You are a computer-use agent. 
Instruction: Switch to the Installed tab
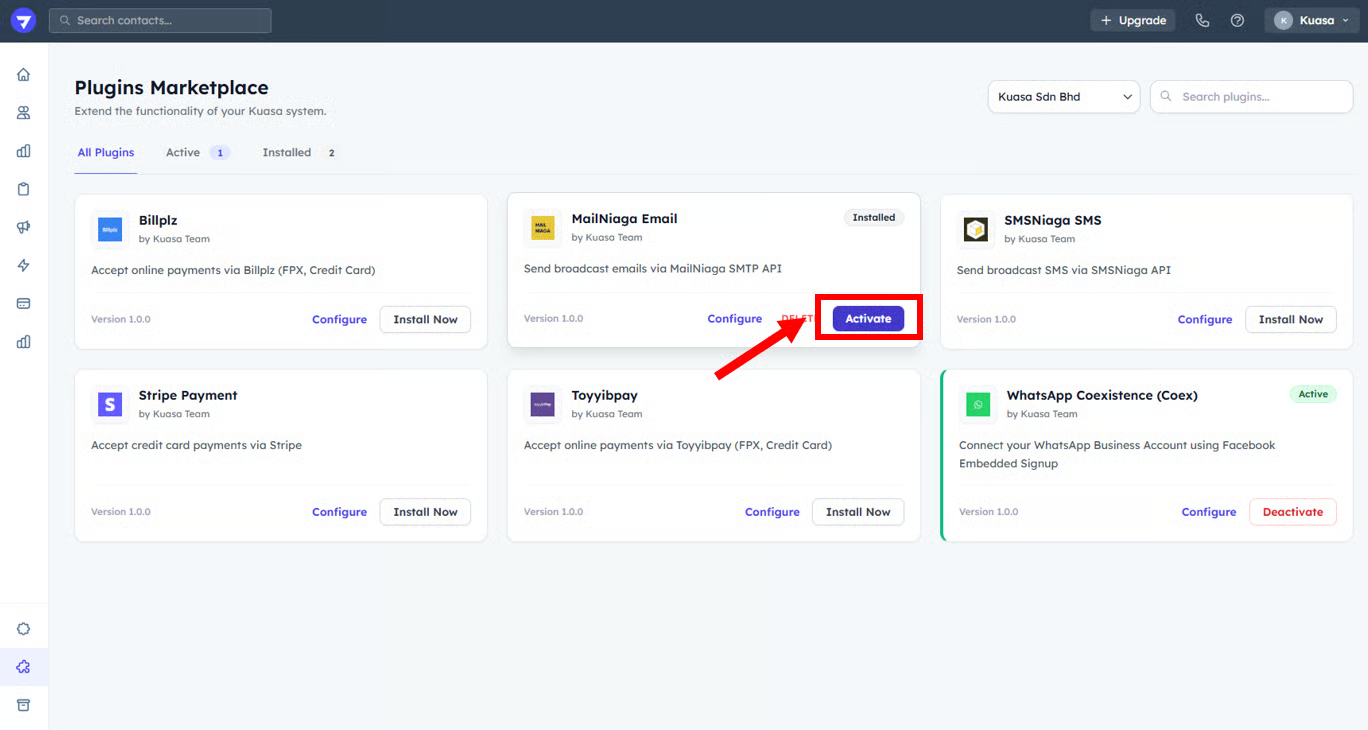coord(287,153)
